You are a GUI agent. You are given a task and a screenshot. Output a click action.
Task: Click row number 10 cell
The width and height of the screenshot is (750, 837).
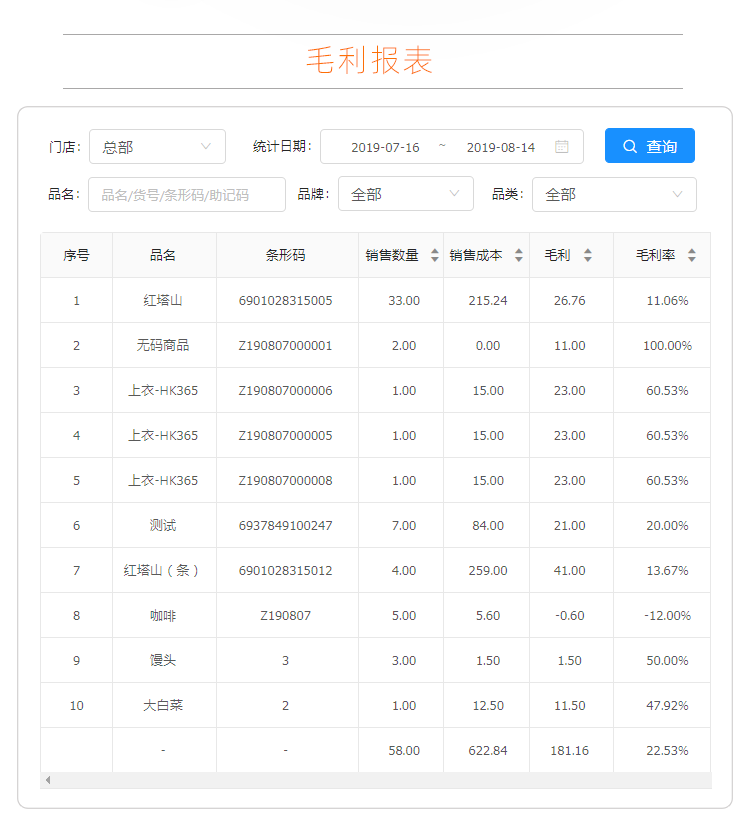click(x=76, y=706)
